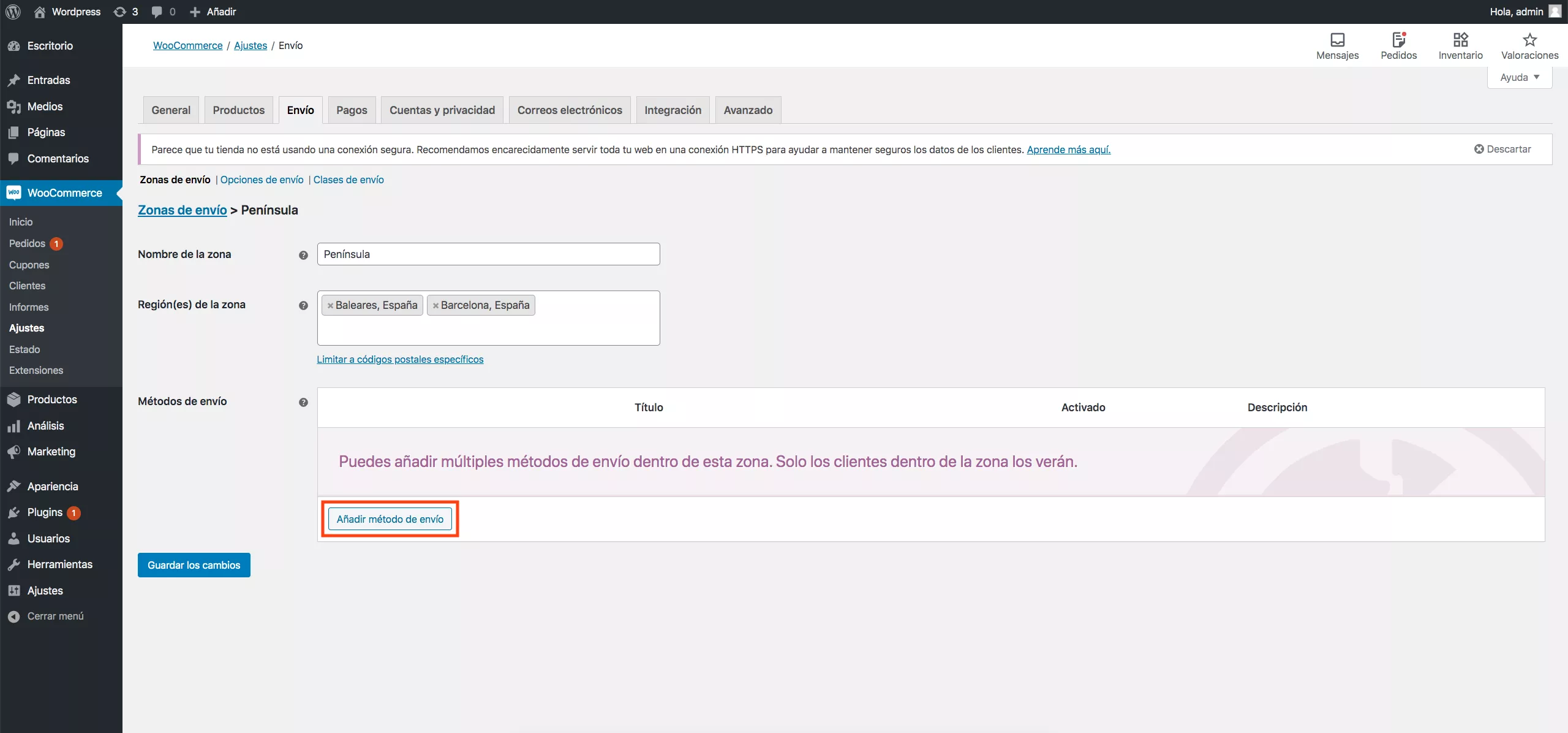Open the Mensajes inbox panel
This screenshot has height=733, width=1568.
(x=1337, y=46)
